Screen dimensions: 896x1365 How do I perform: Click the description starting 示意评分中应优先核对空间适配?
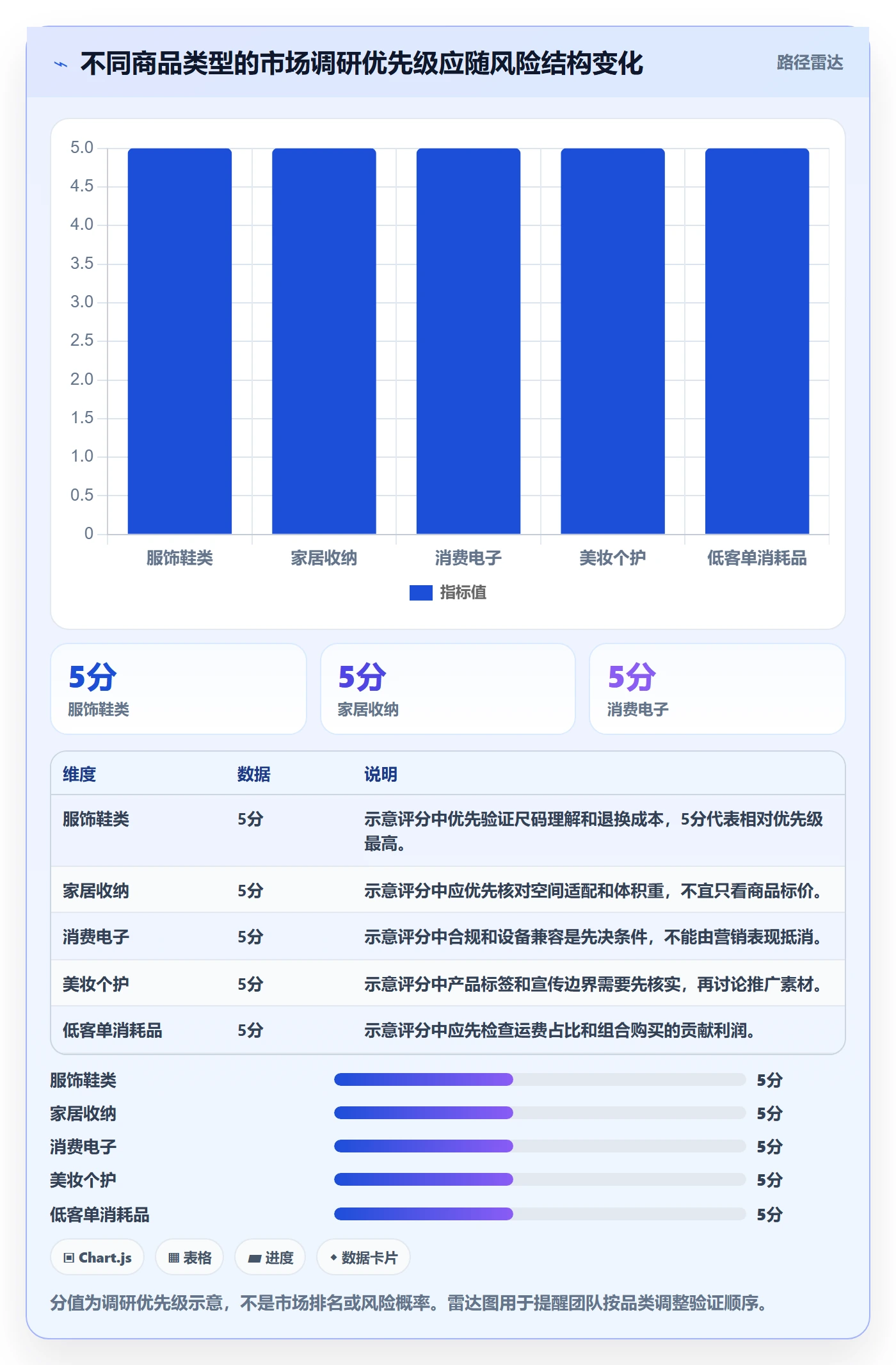595,891
